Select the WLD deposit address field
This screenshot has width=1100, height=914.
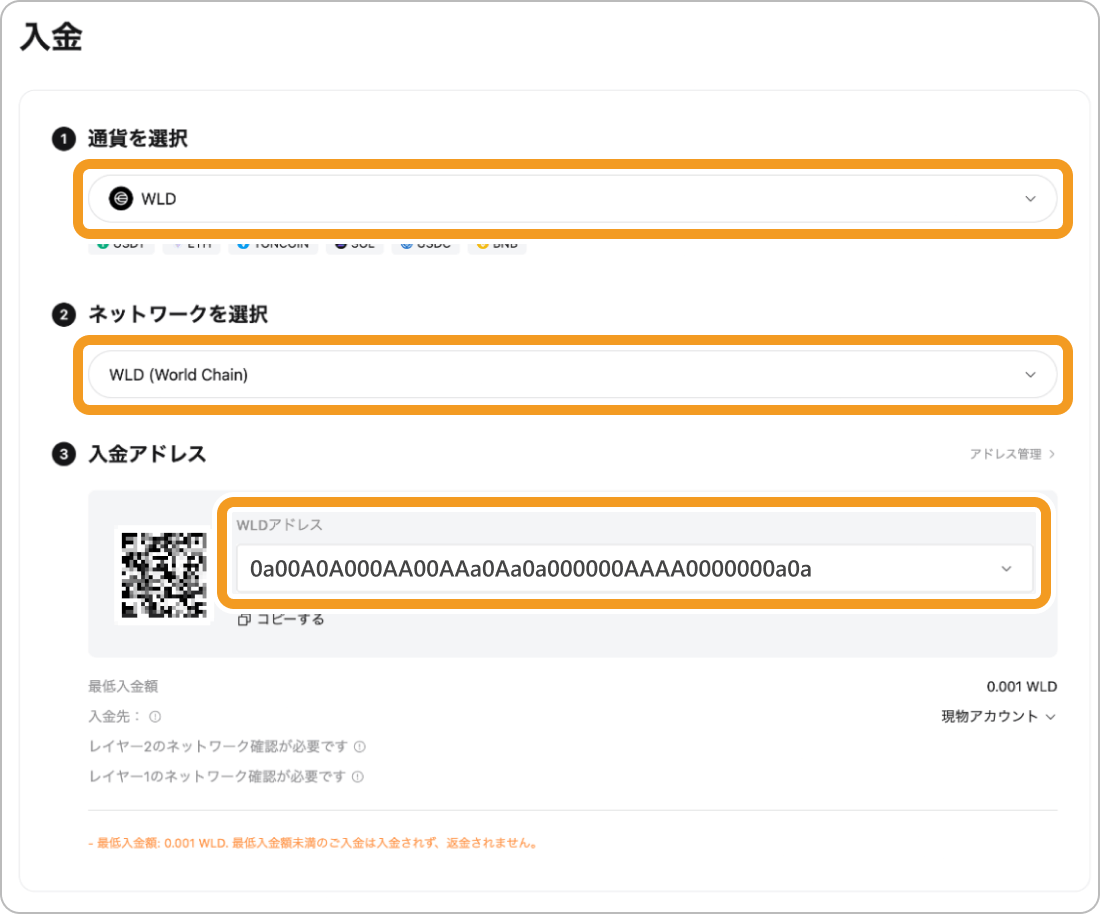tap(634, 568)
